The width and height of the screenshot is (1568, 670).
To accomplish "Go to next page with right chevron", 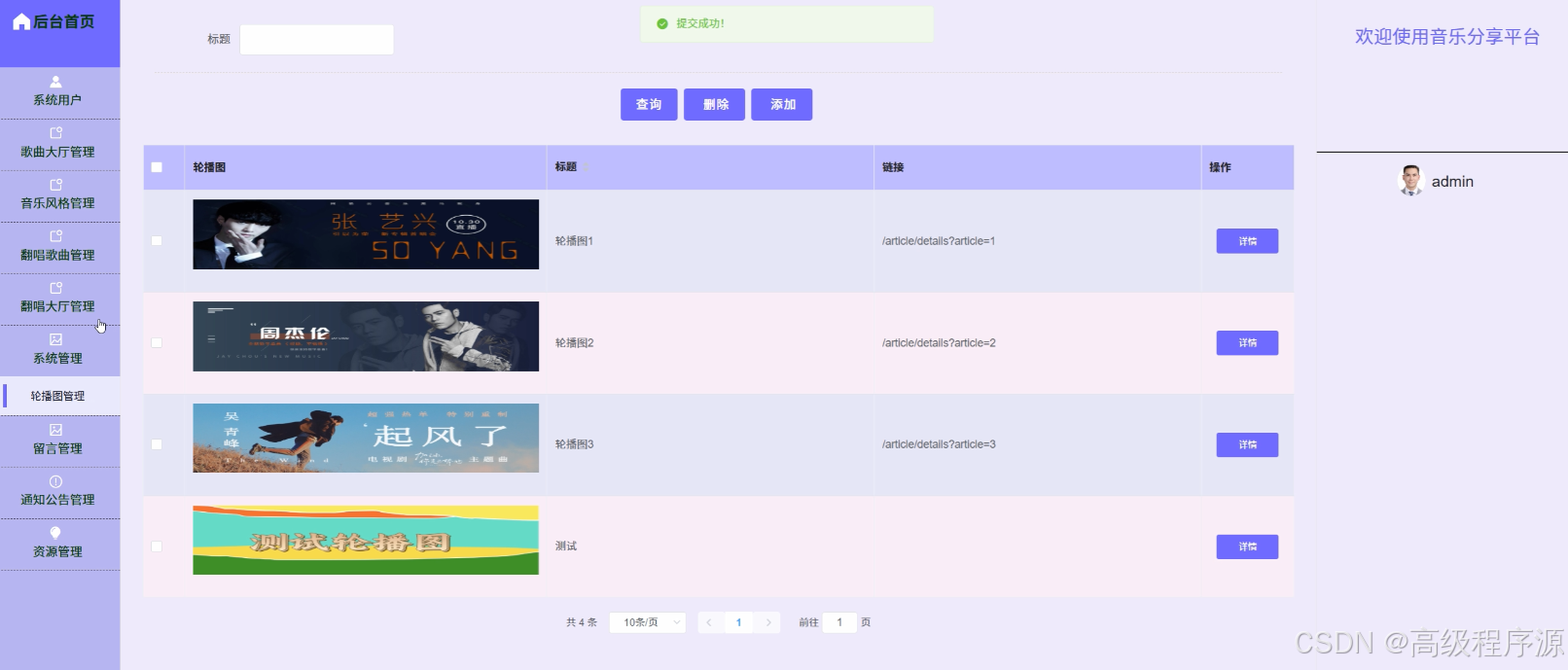I will point(768,622).
